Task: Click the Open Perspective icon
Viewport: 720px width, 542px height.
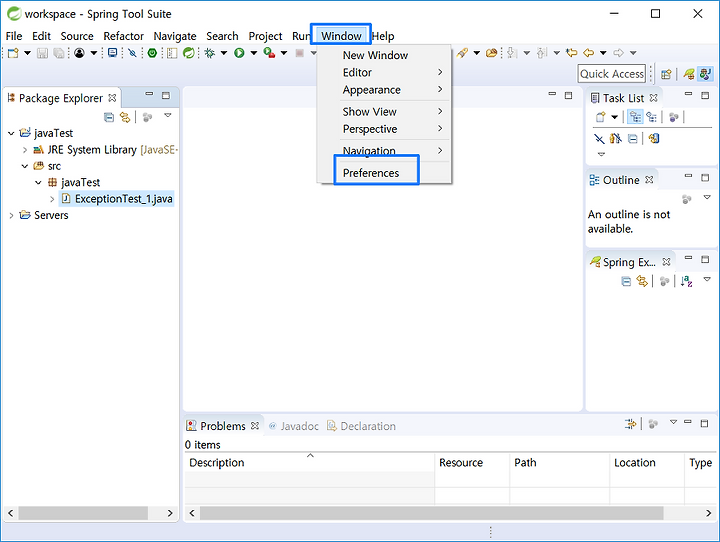Action: [x=666, y=74]
